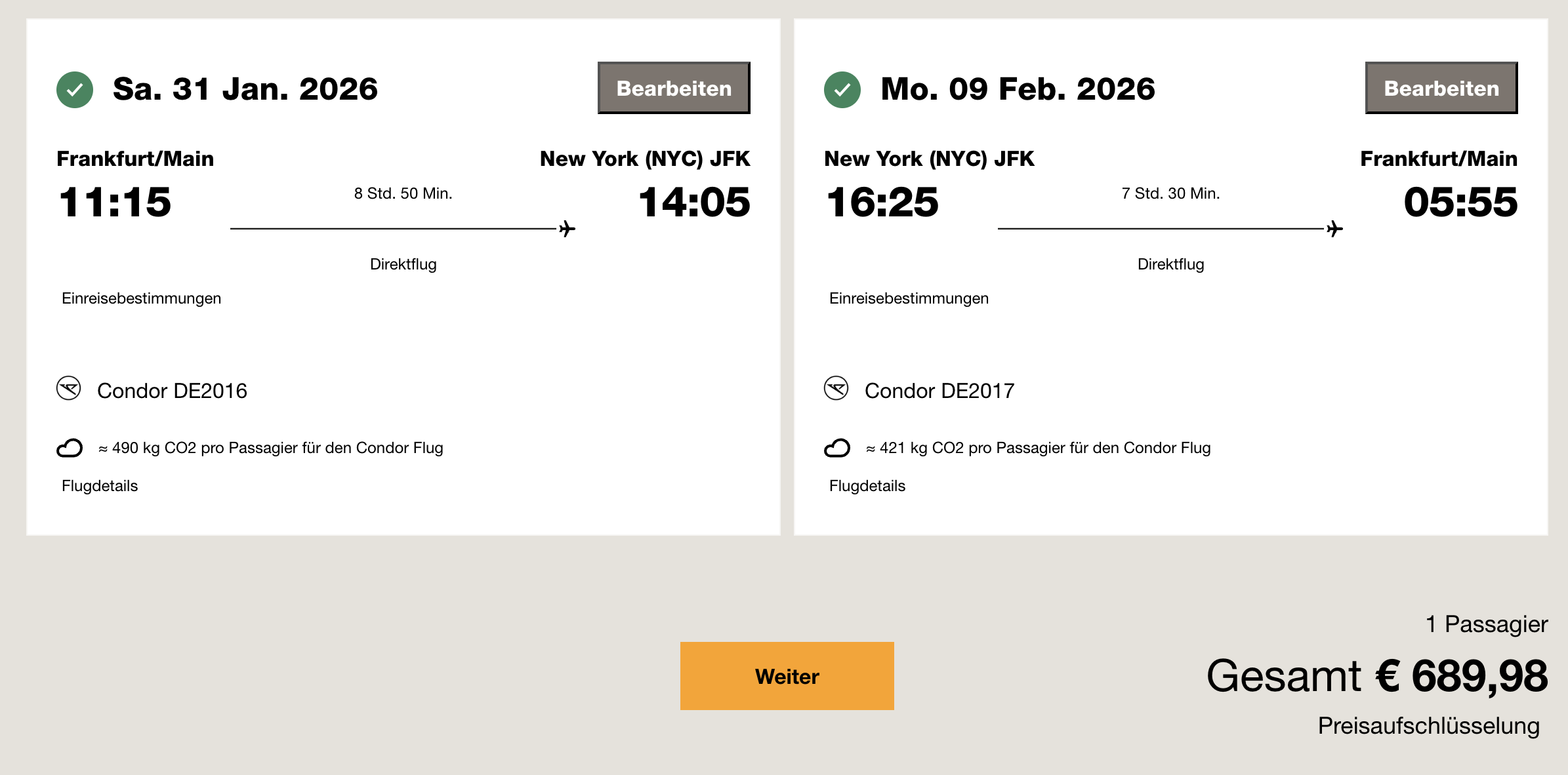The width and height of the screenshot is (1568, 775).
Task: Click the CO2 cloud icon for 490 kg
Action: tap(70, 448)
